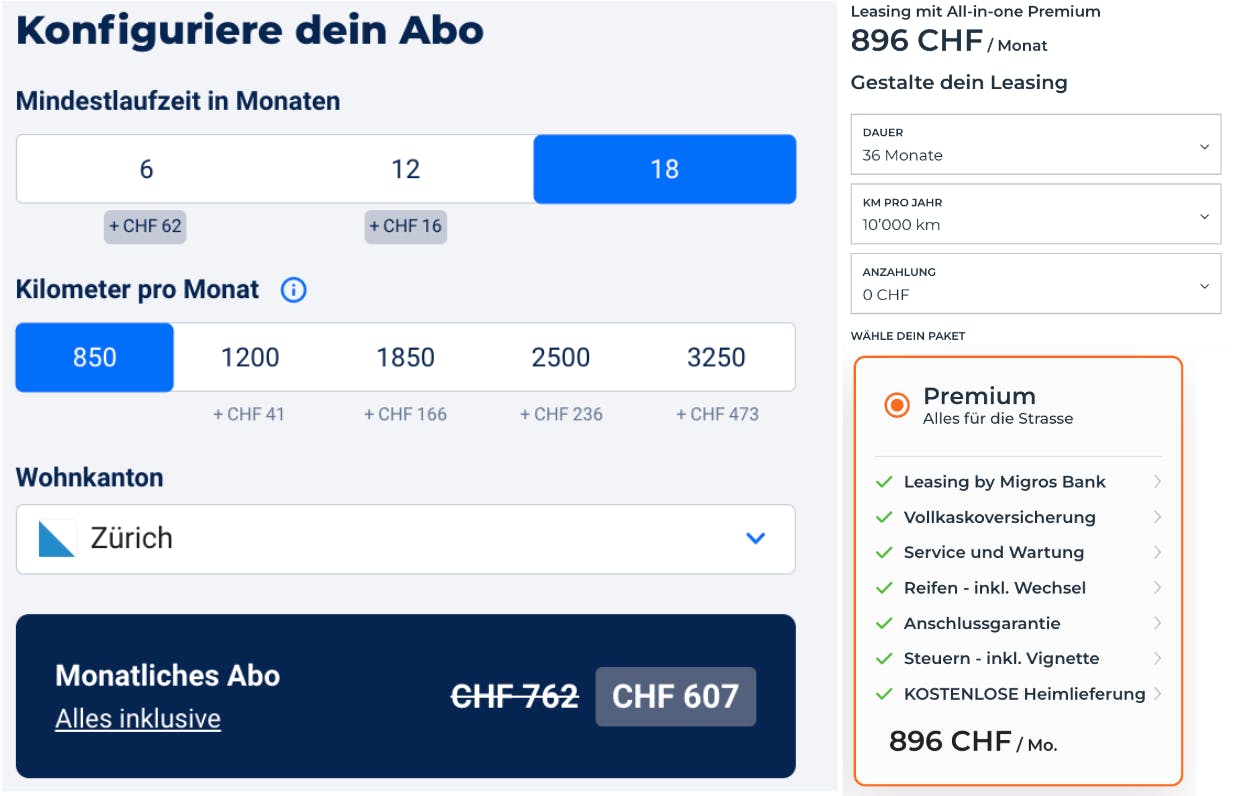
Task: Select the Premium package radio button
Action: tap(896, 407)
